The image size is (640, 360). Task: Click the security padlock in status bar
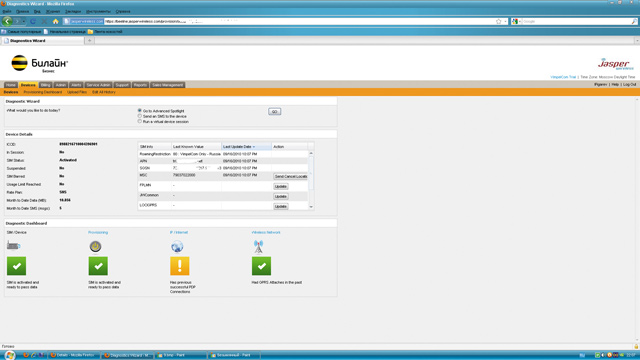point(636,346)
